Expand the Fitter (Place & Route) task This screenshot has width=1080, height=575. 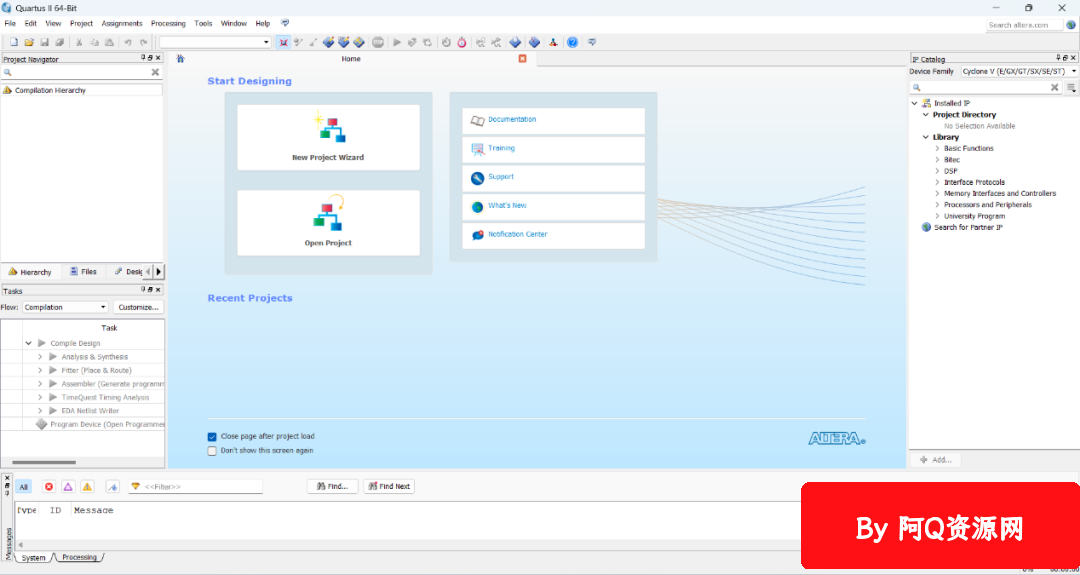point(40,370)
